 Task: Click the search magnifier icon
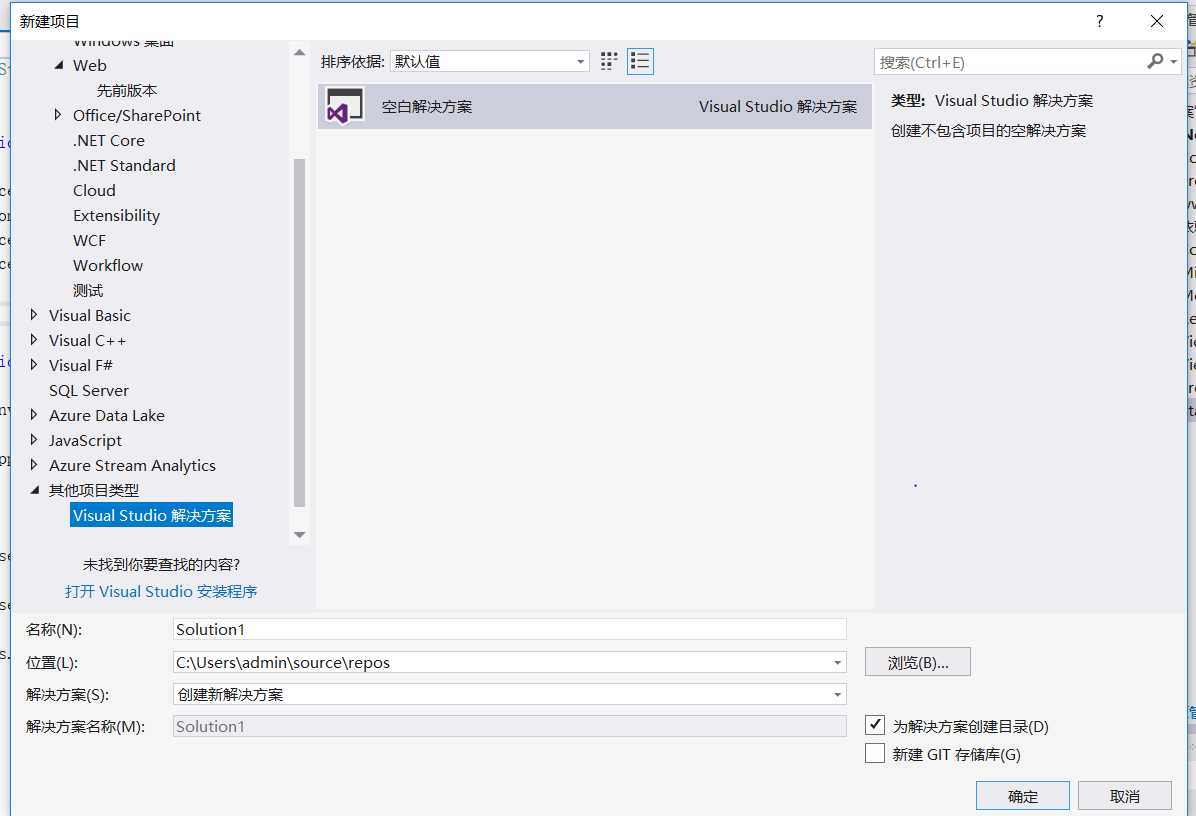1155,62
